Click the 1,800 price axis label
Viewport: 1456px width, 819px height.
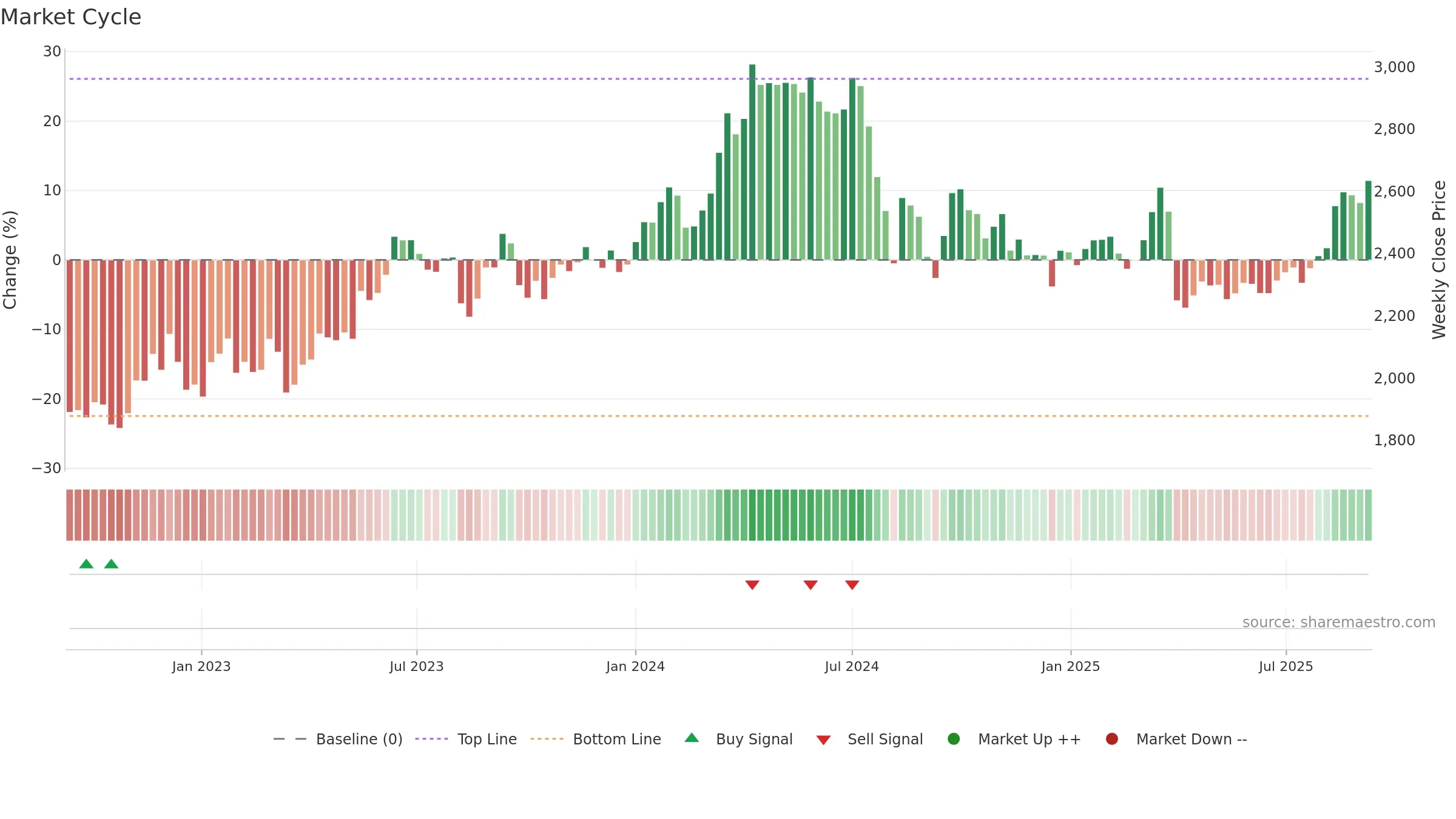[x=1394, y=440]
